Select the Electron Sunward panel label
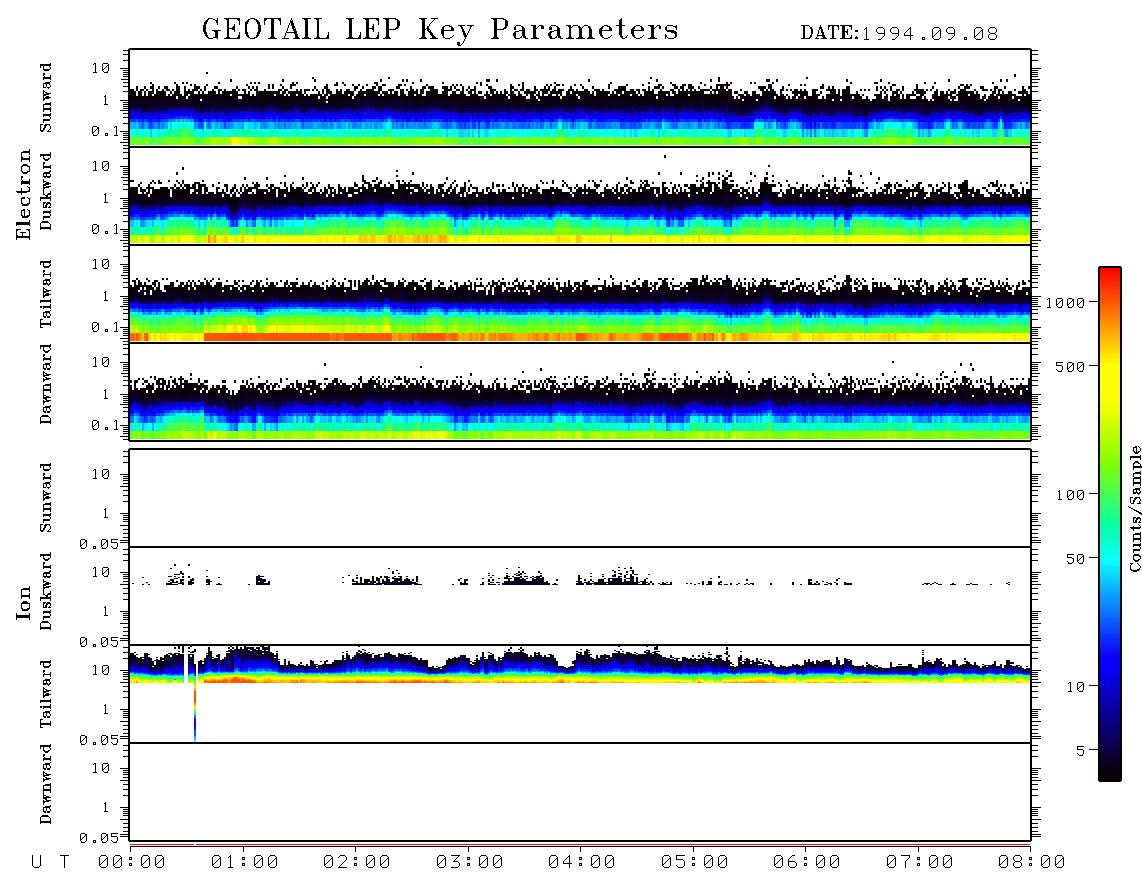Screen dimensions: 1142x880 [x=46, y=98]
